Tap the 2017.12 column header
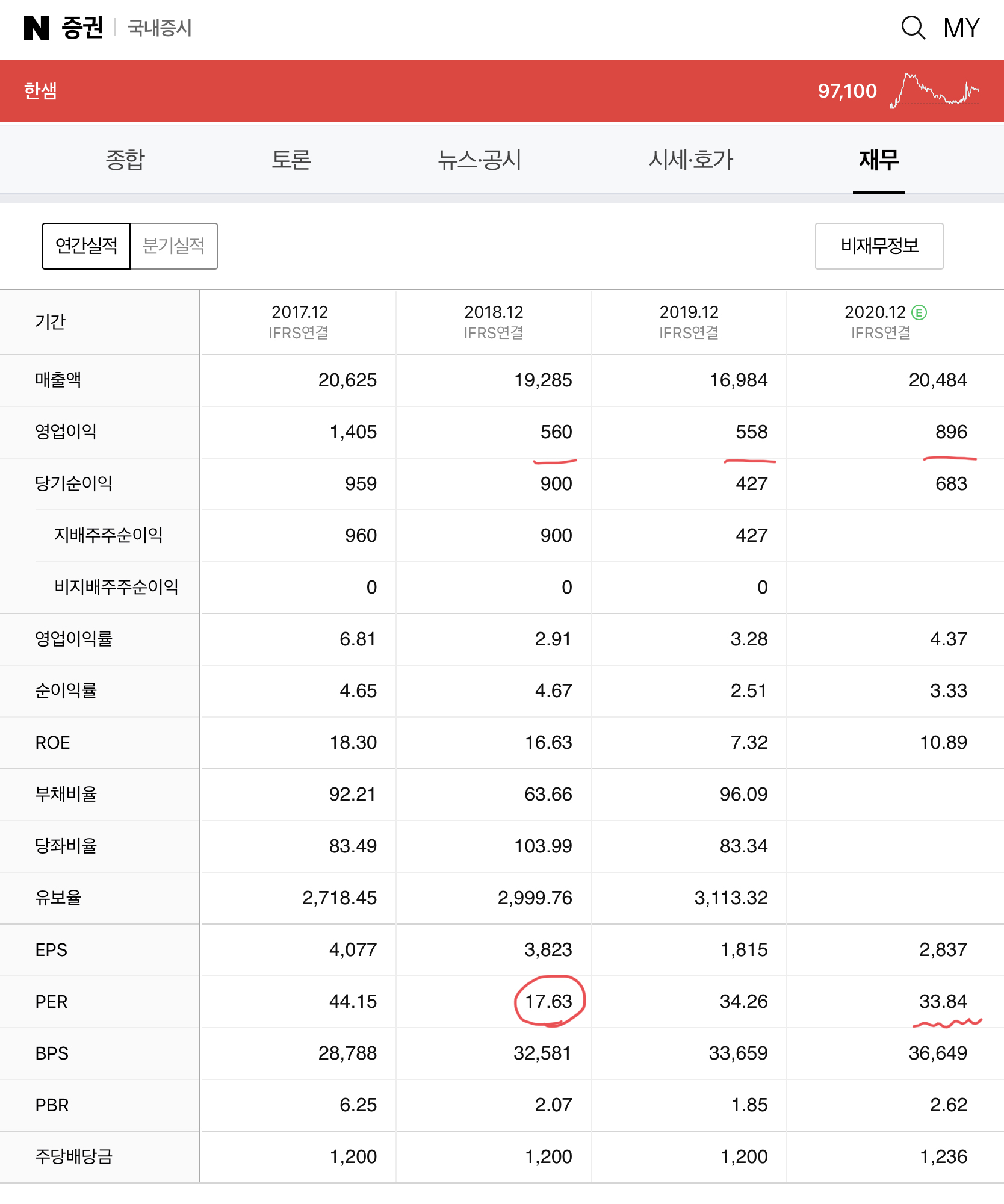1004x1204 pixels. pos(299,322)
